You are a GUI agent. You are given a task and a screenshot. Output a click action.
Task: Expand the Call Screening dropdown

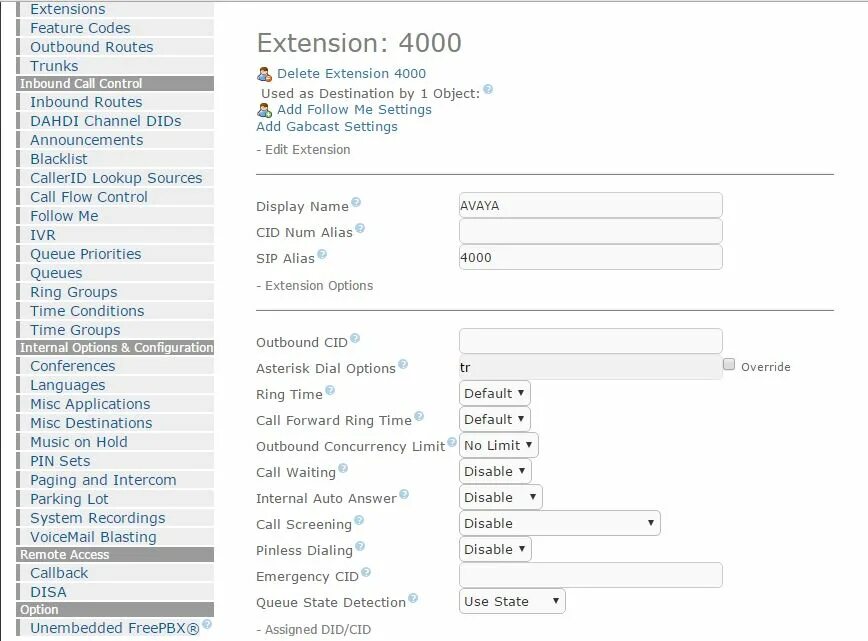pyautogui.click(x=559, y=523)
